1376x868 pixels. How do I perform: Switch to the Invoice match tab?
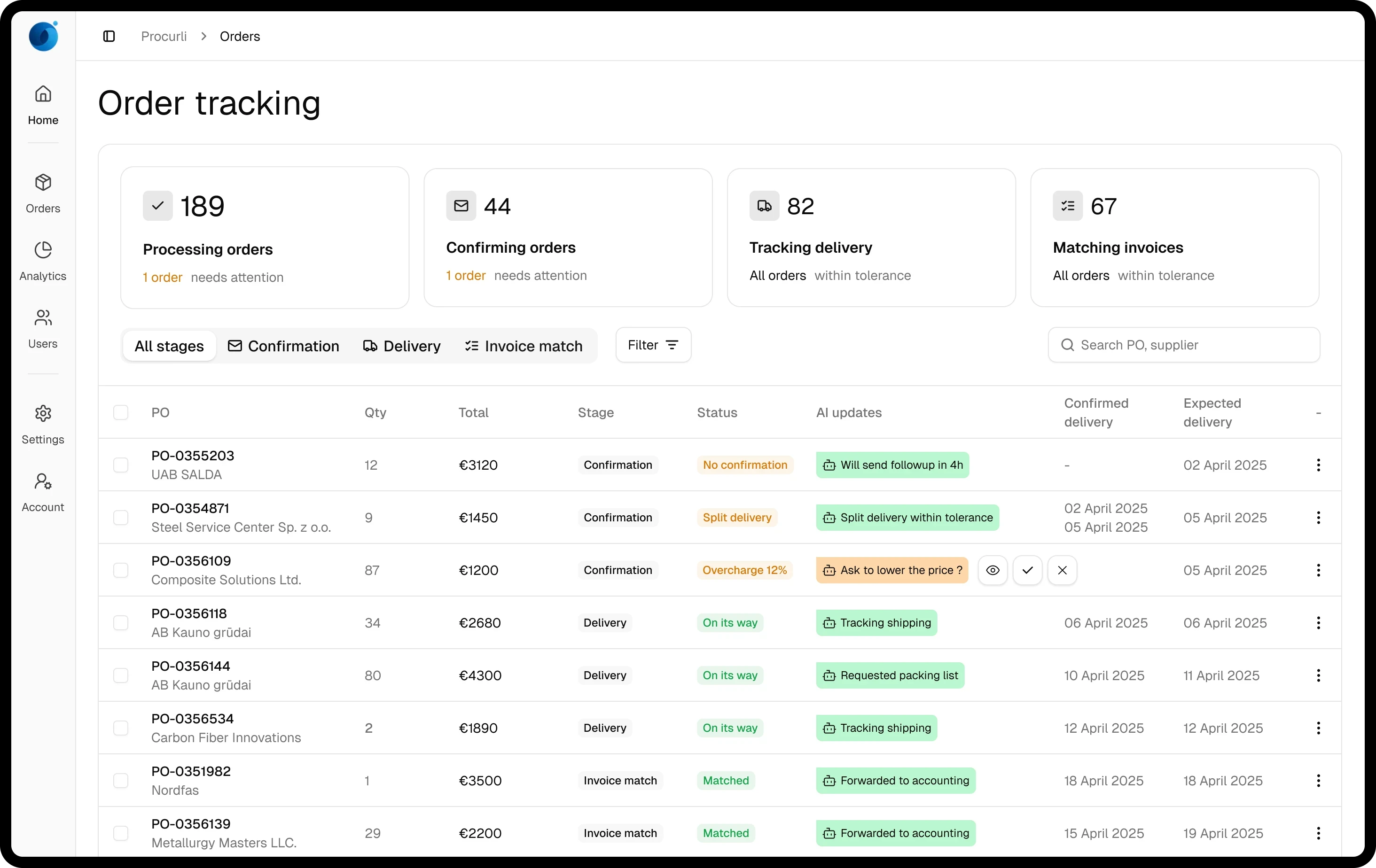(x=524, y=346)
